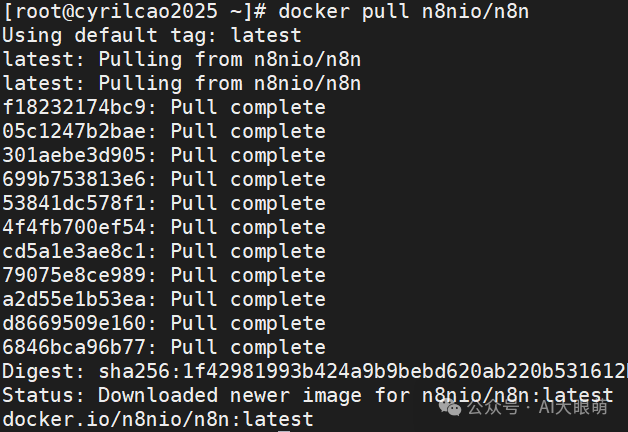Click layer ID 699b753813e6
628x432 pixels.
tap(79, 180)
